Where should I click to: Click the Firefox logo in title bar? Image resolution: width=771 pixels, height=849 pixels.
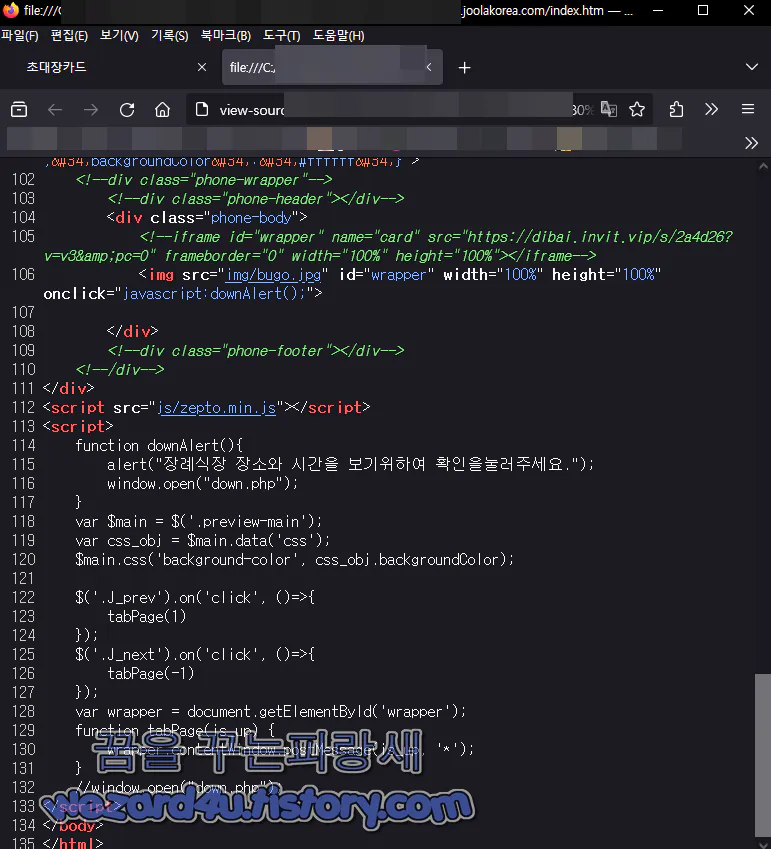coord(10,10)
